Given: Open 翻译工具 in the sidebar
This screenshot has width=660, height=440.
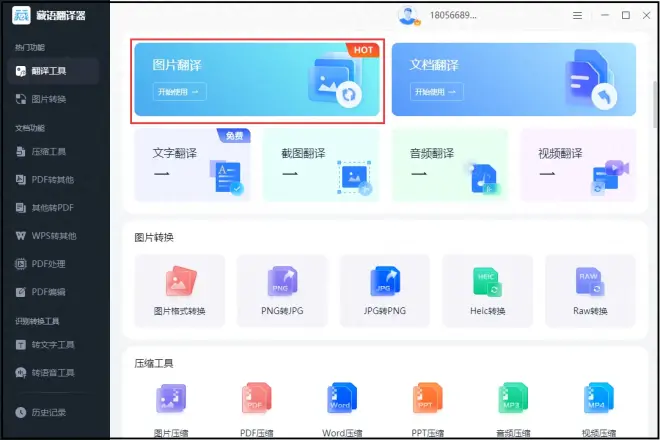Looking at the screenshot, I should tap(53, 71).
